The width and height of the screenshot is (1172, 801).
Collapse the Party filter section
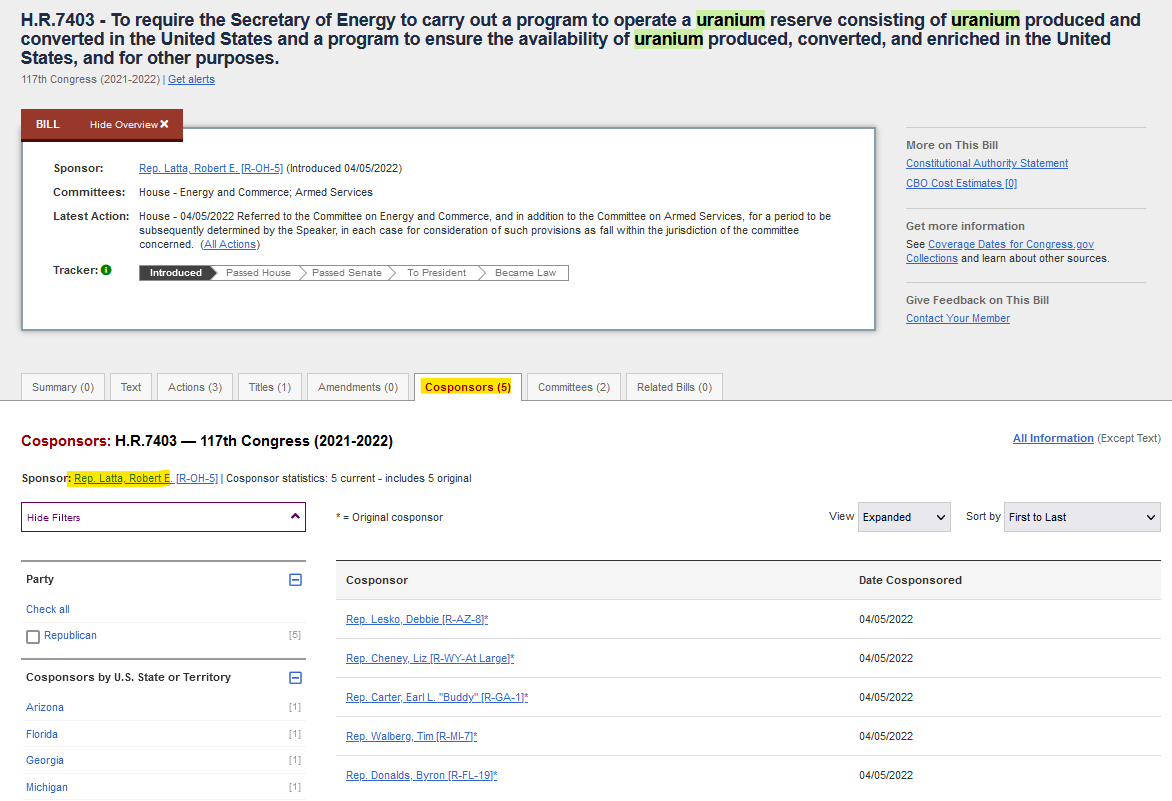[x=295, y=580]
